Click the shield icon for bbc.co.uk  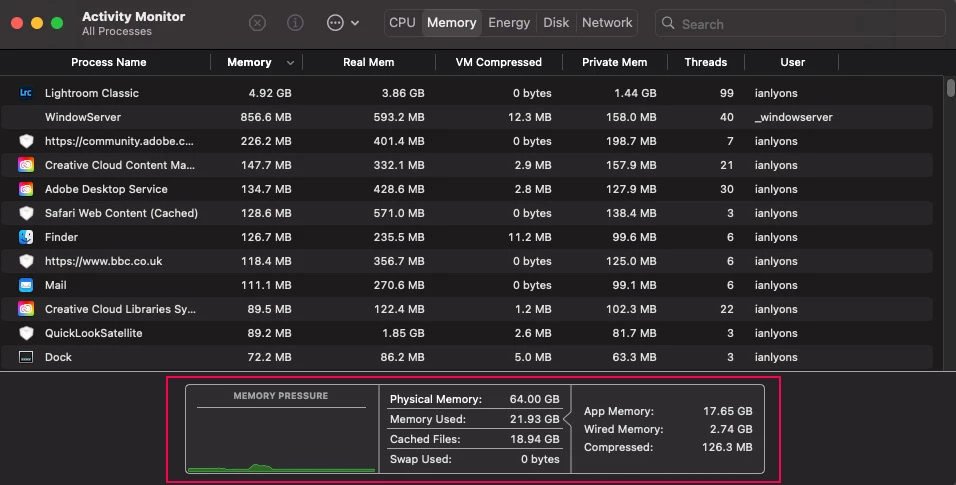[26, 261]
